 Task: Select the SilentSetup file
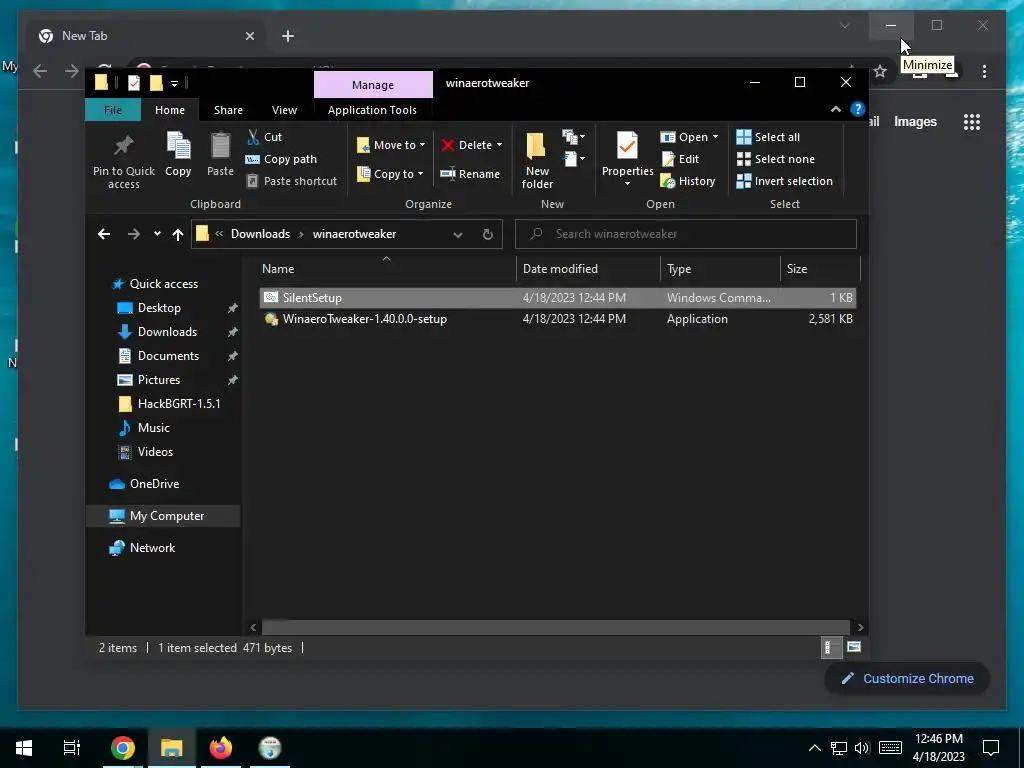coord(557,298)
